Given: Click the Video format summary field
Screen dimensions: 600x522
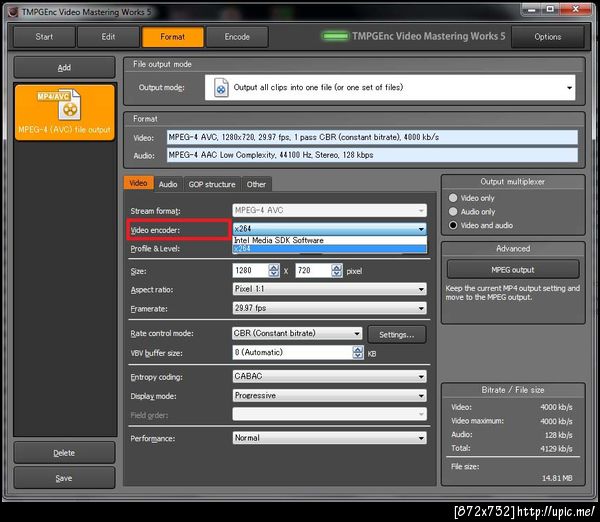Looking at the screenshot, I should pyautogui.click(x=372, y=137).
